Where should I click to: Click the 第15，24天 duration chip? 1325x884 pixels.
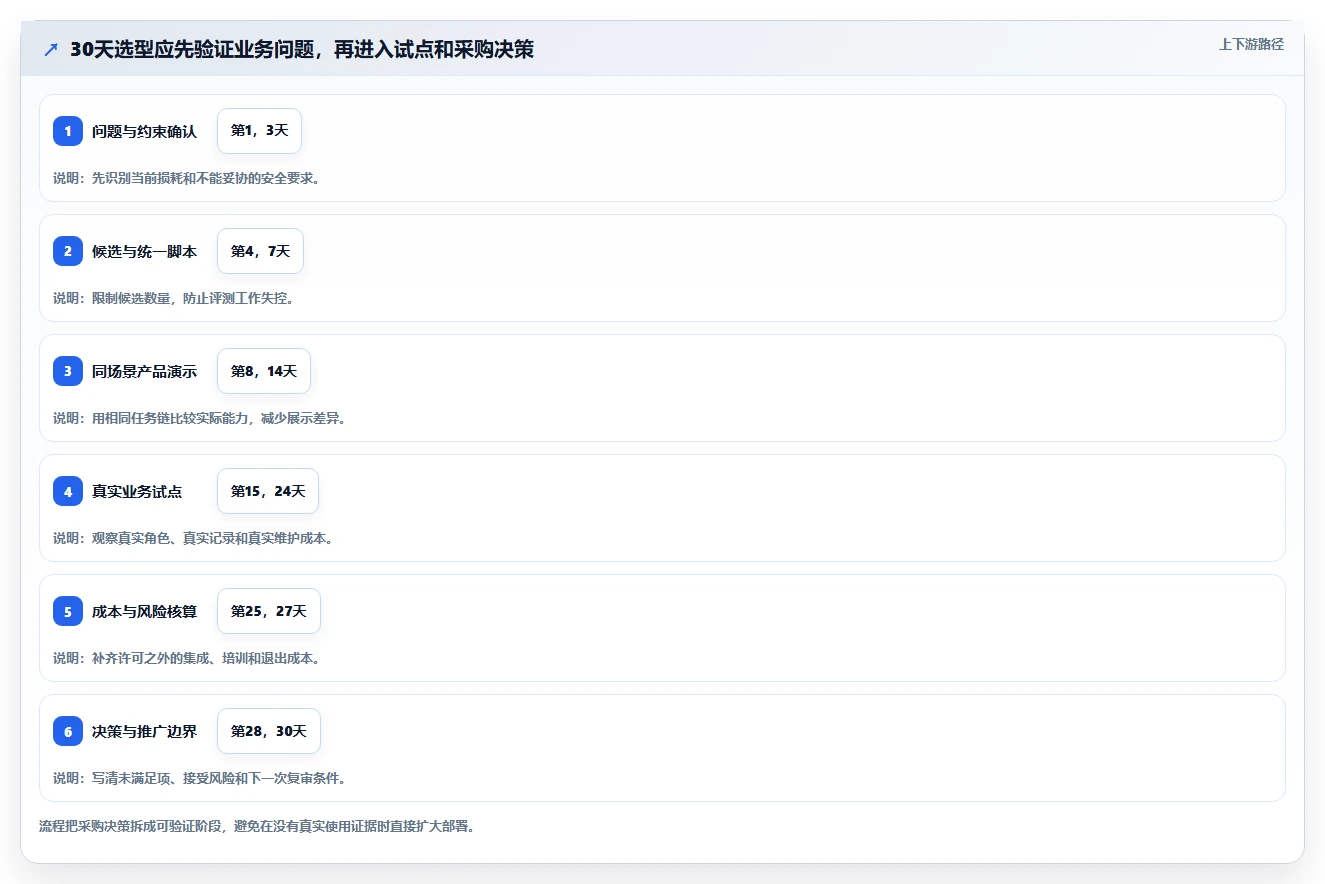click(x=268, y=491)
